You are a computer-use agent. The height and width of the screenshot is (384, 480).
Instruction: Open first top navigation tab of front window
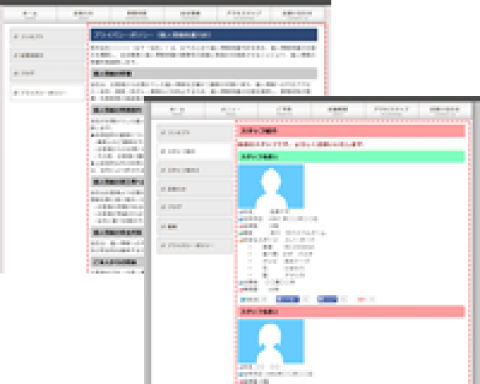pos(177,111)
